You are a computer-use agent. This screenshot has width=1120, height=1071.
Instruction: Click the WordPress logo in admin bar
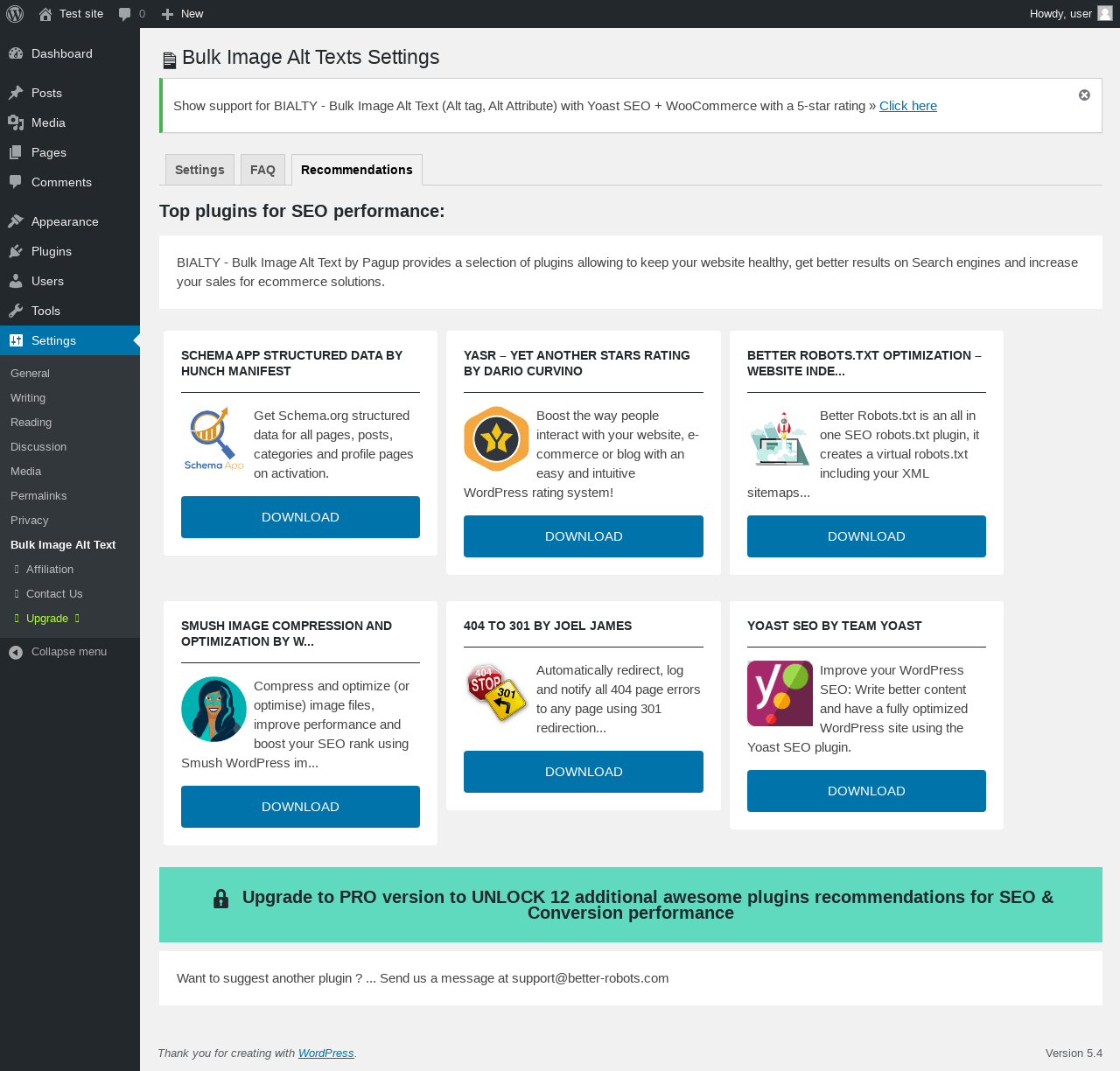coord(15,14)
